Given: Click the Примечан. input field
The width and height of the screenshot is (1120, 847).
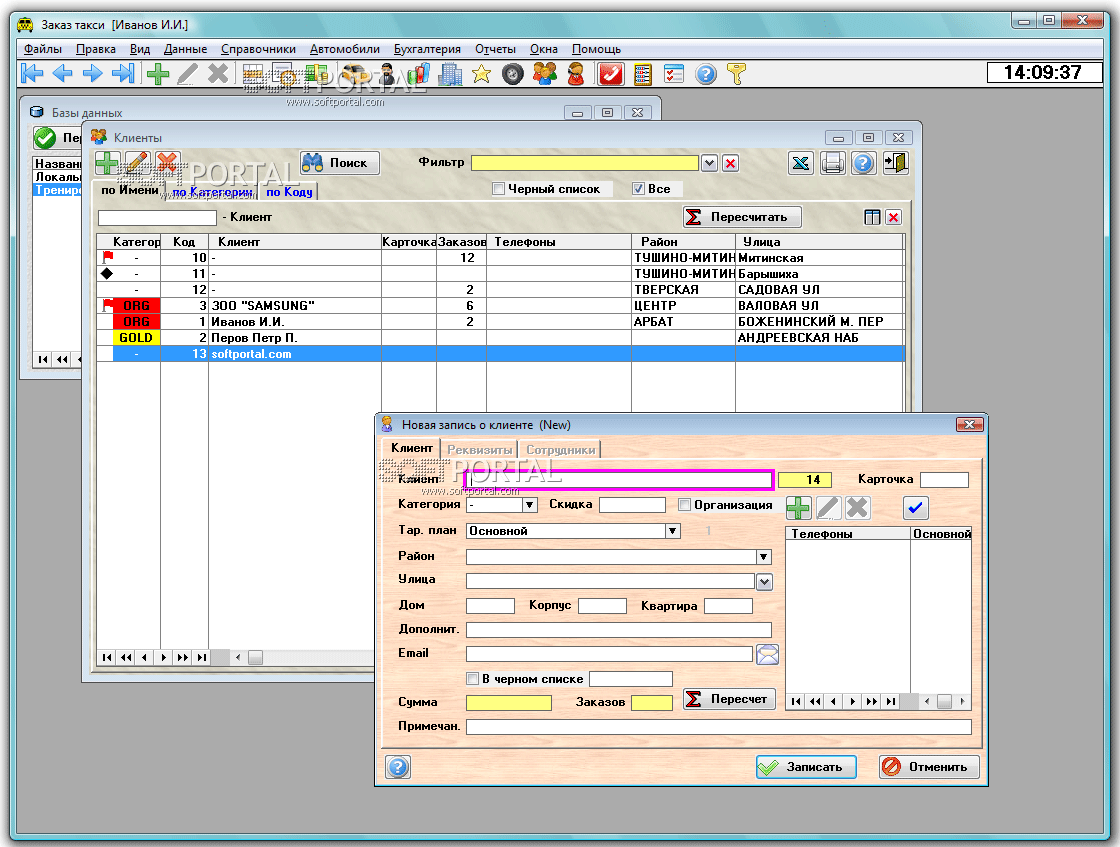Looking at the screenshot, I should click(x=719, y=727).
